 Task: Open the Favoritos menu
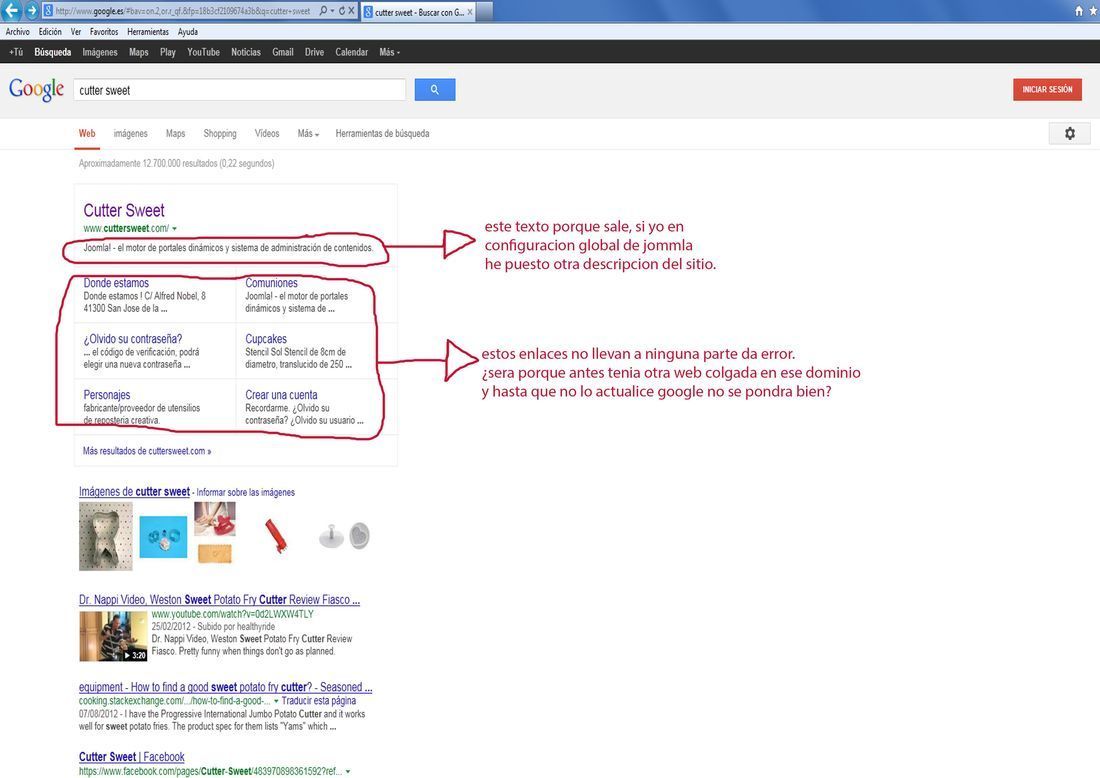click(x=104, y=32)
